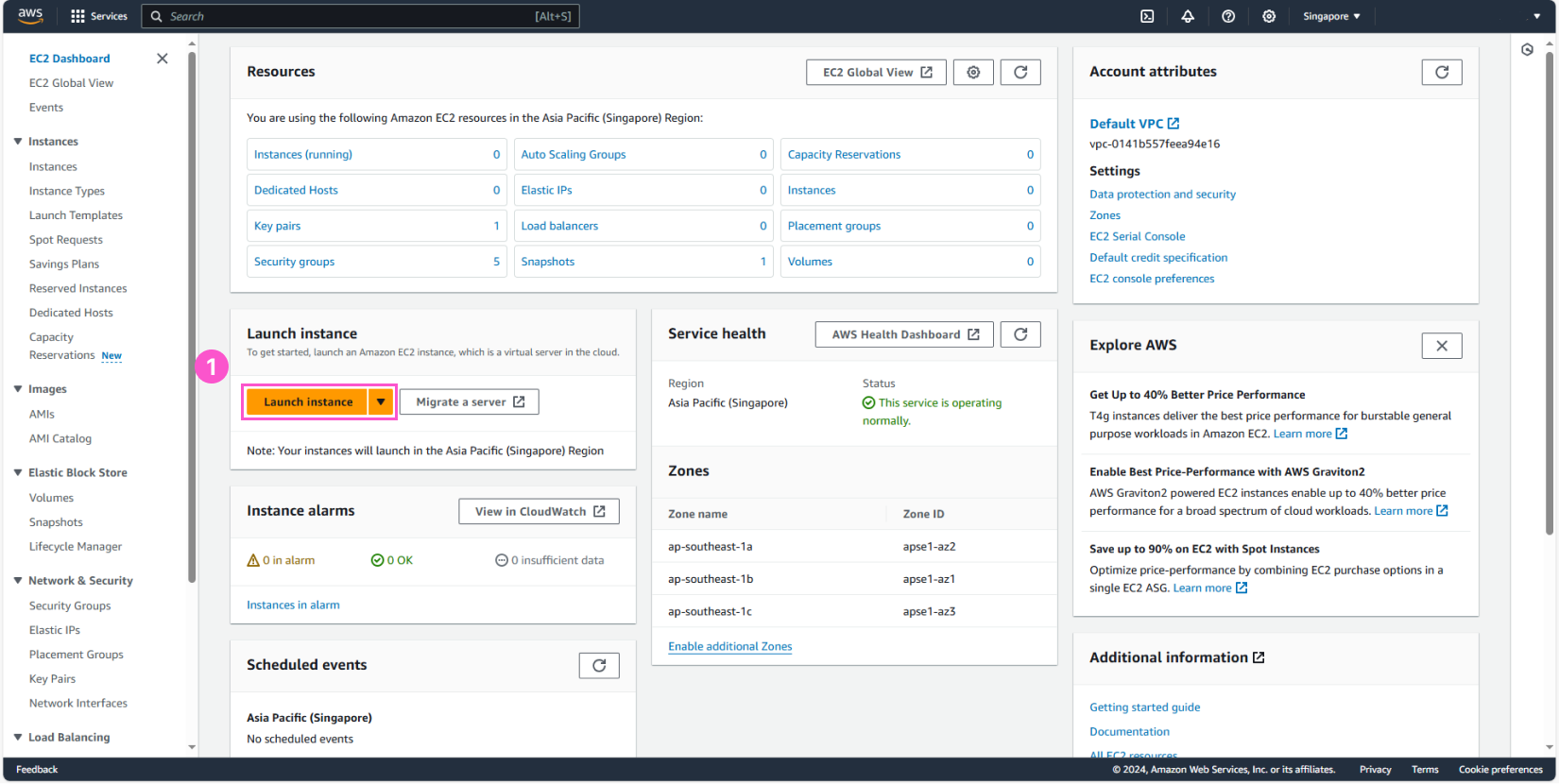The image size is (1559, 784).
Task: Close the EC2 sidebar navigation panel
Action: click(163, 59)
